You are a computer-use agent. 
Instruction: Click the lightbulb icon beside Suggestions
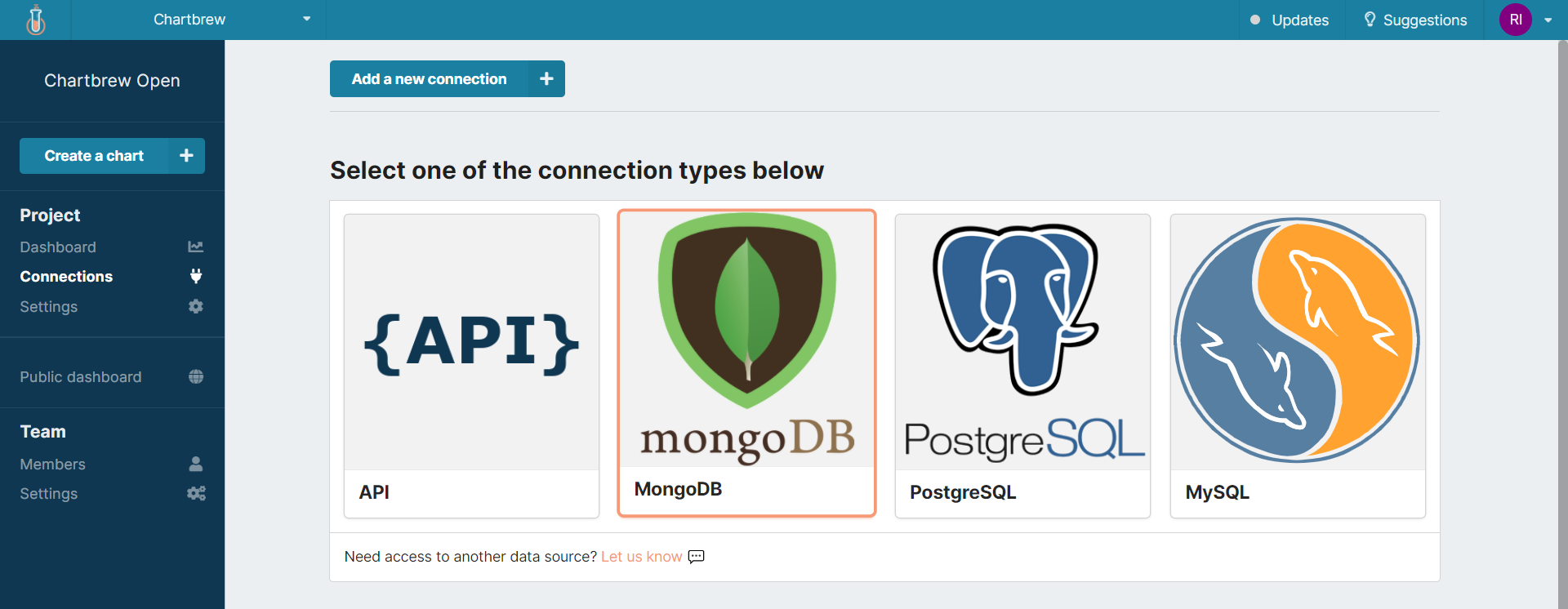point(1370,20)
